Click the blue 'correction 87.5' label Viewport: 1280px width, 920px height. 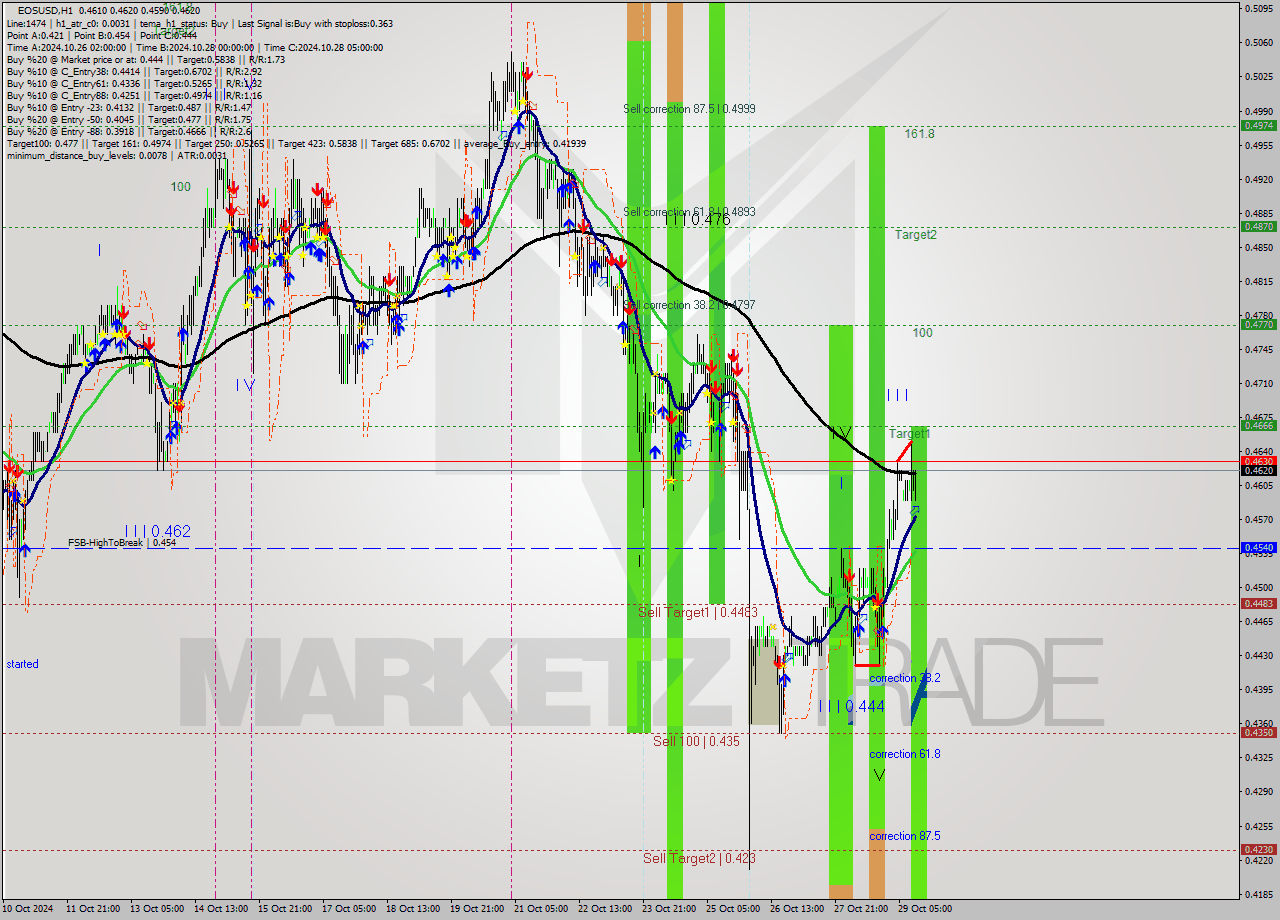coord(904,835)
